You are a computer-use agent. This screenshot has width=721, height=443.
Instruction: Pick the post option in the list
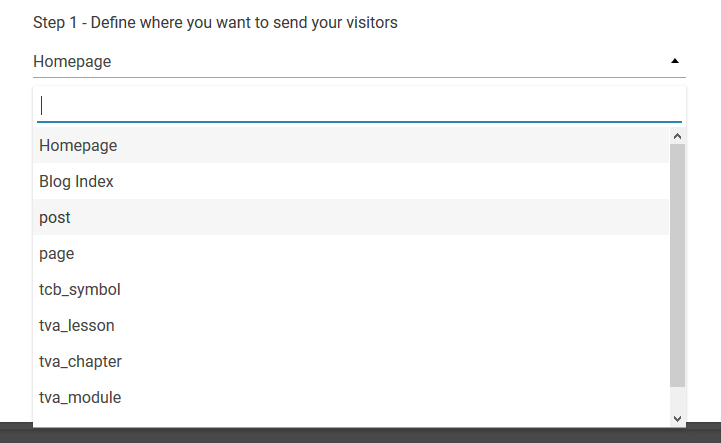55,217
